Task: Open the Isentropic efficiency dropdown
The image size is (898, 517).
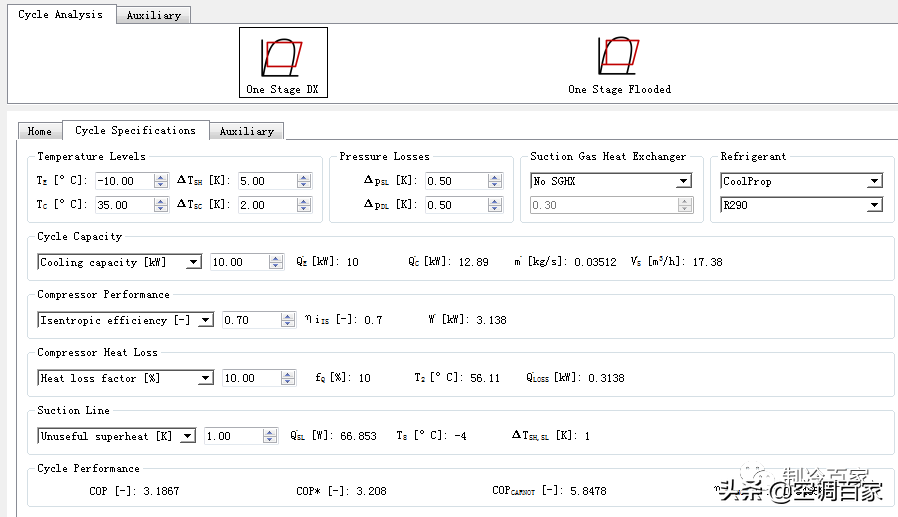Action: tap(205, 320)
